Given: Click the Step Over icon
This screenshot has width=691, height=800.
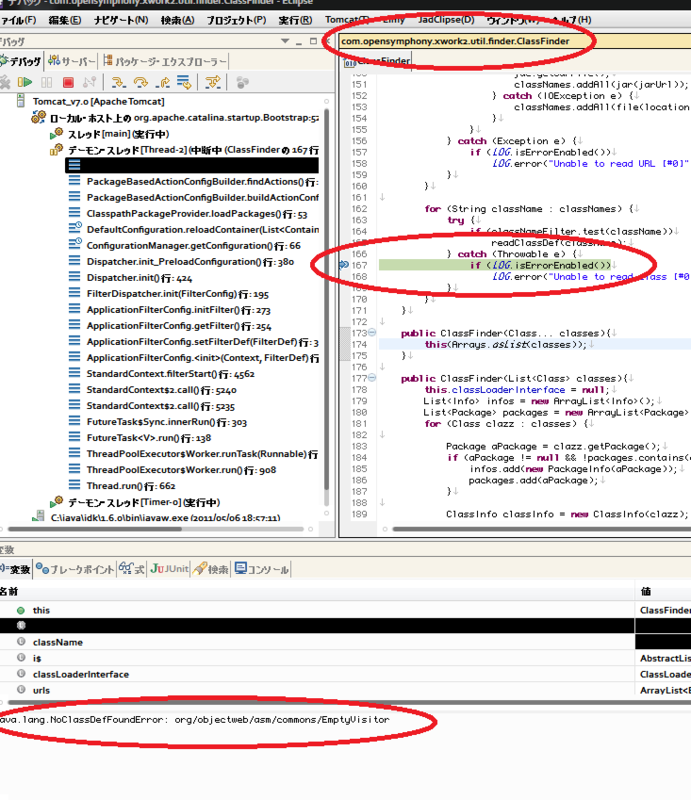Looking at the screenshot, I should pyautogui.click(x=140, y=82).
